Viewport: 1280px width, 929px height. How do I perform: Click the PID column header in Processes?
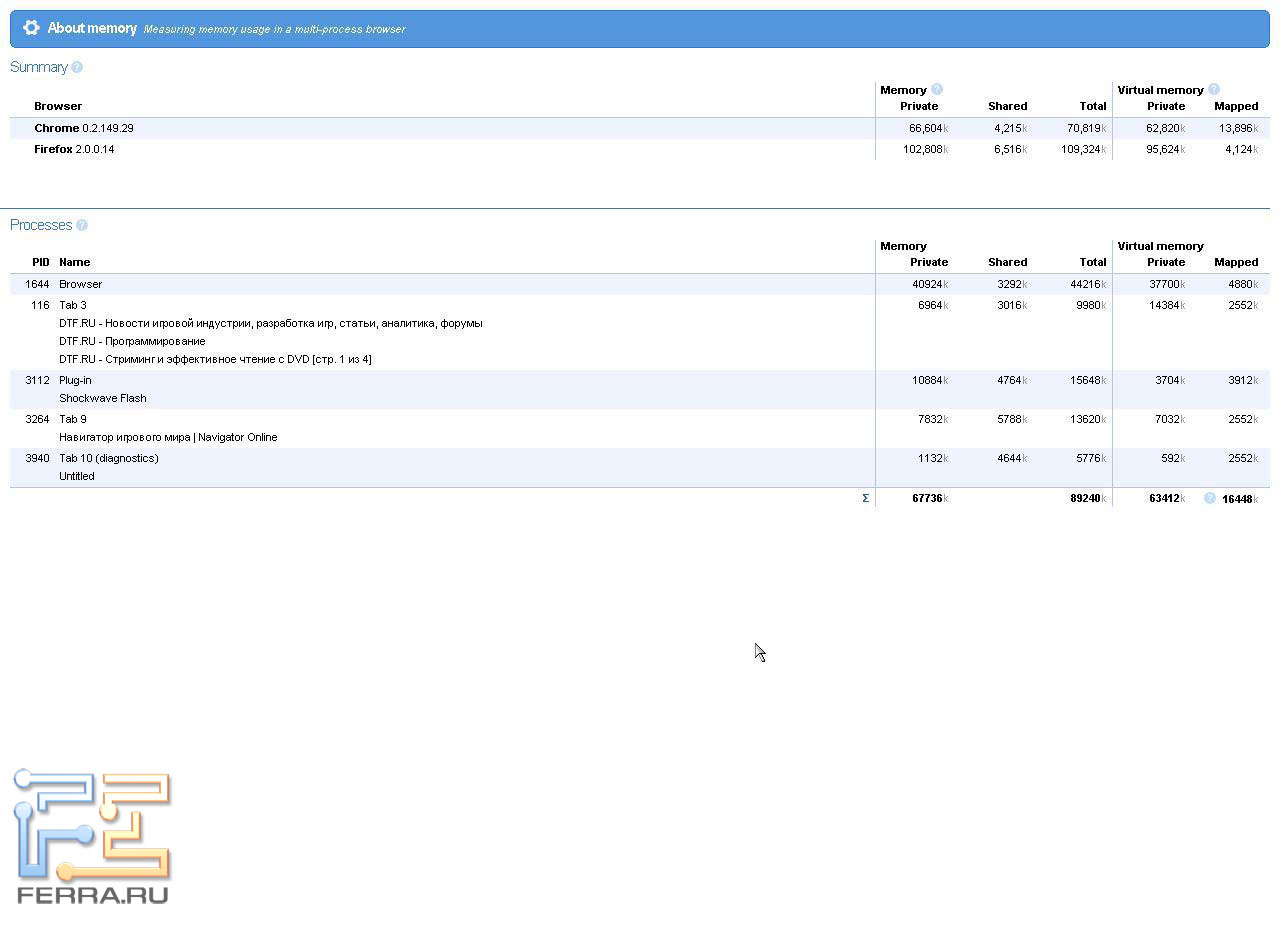[x=40, y=262]
